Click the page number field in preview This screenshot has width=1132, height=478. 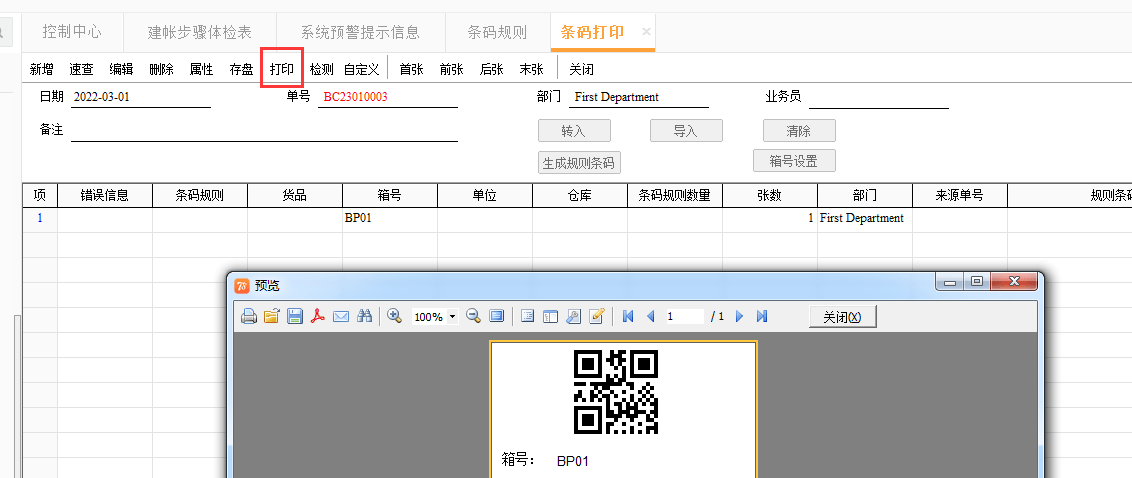coord(683,316)
